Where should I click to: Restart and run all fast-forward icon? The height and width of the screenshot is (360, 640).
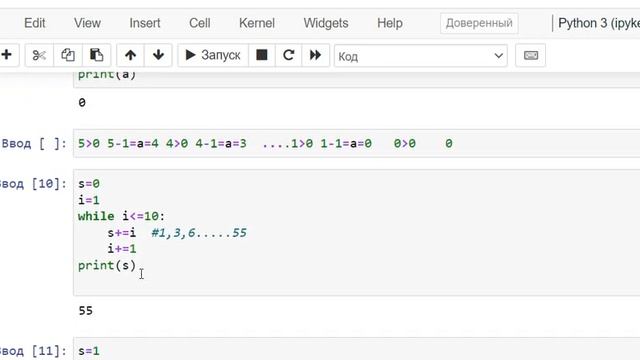(315, 55)
